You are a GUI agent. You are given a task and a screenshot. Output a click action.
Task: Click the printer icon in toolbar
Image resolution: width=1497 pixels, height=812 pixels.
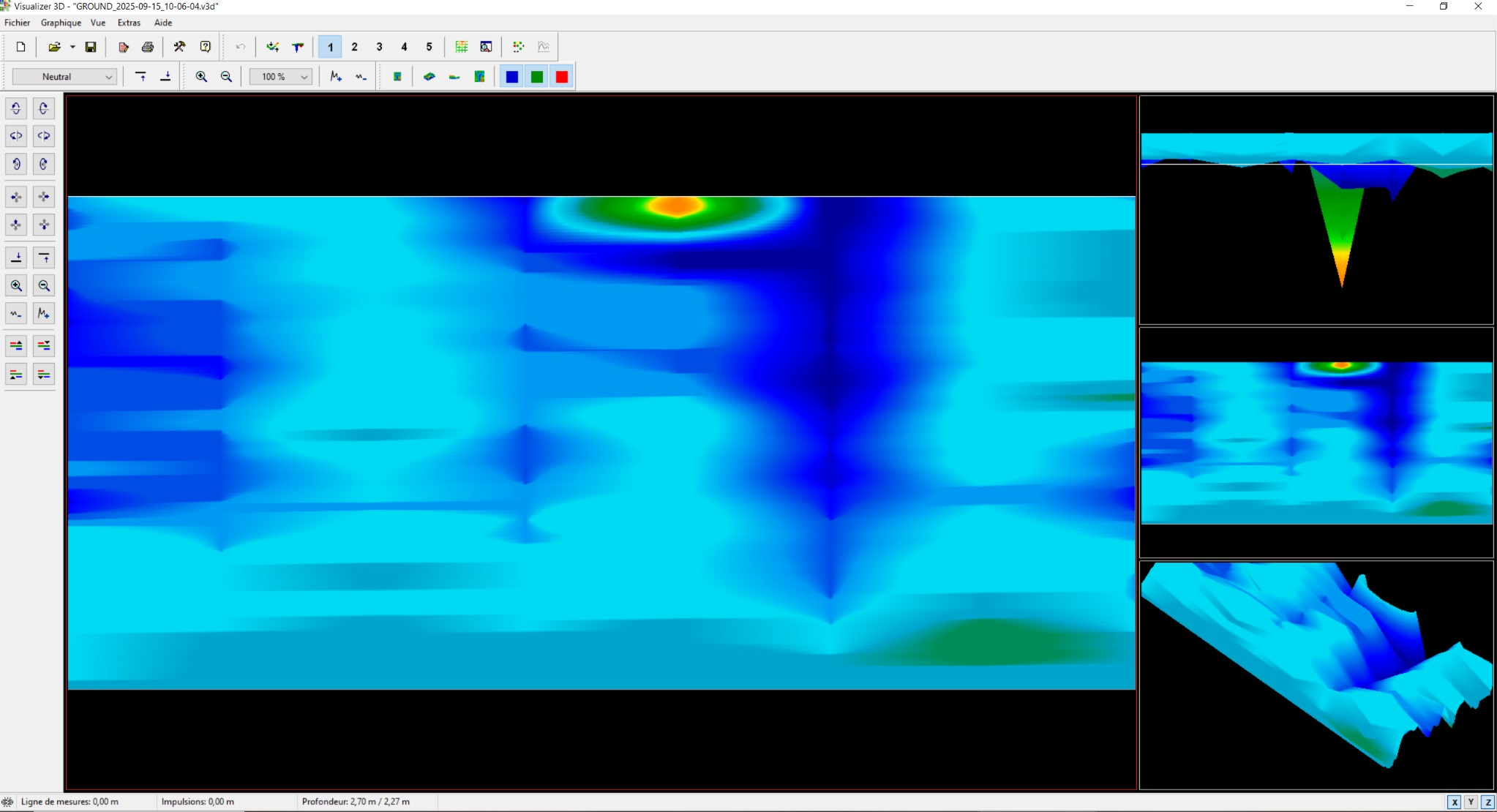click(x=148, y=47)
